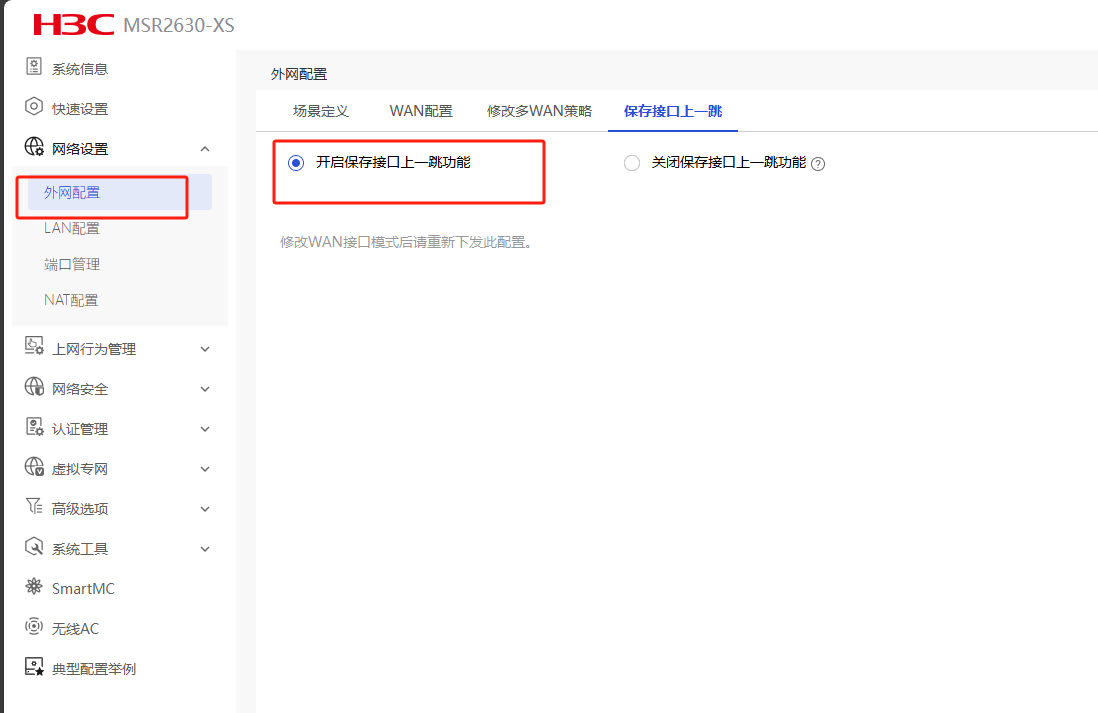The height and width of the screenshot is (713, 1098).
Task: Click the help icon beside 关闭保存接口上一跳功能
Action: tap(818, 163)
